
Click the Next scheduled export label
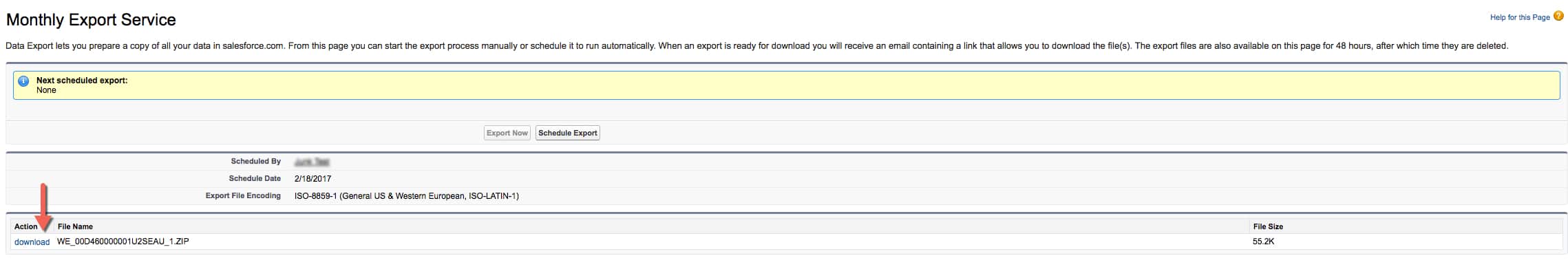click(x=82, y=81)
